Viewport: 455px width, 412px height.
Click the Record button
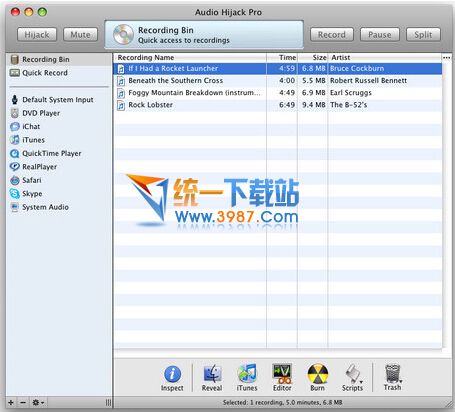tap(332, 34)
